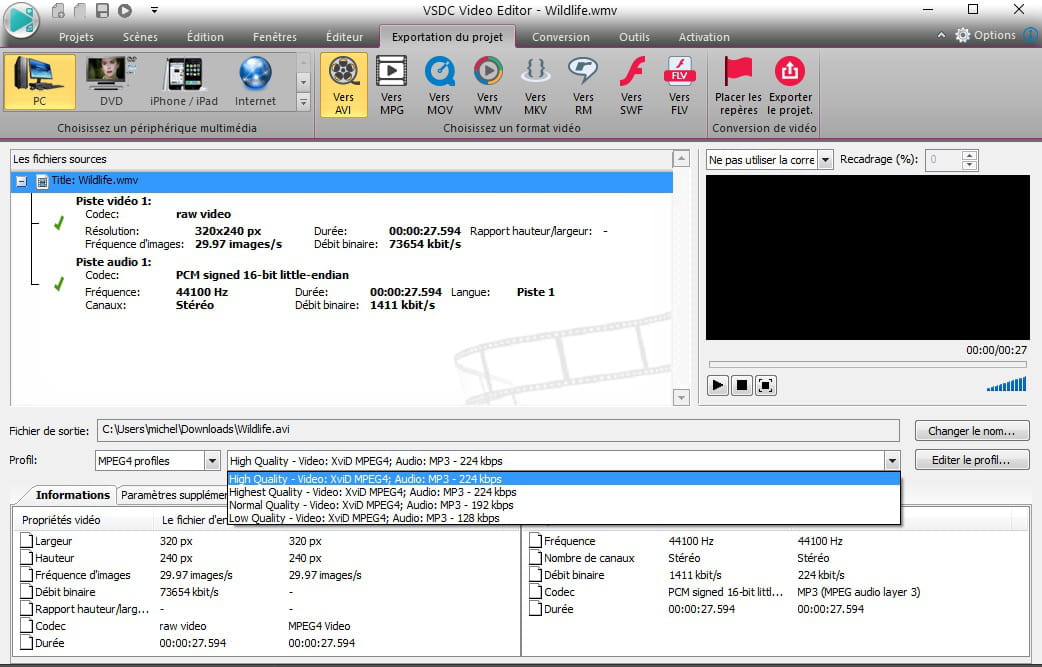Collapse ribbon with caret icon
The image size is (1042, 667).
point(941,35)
